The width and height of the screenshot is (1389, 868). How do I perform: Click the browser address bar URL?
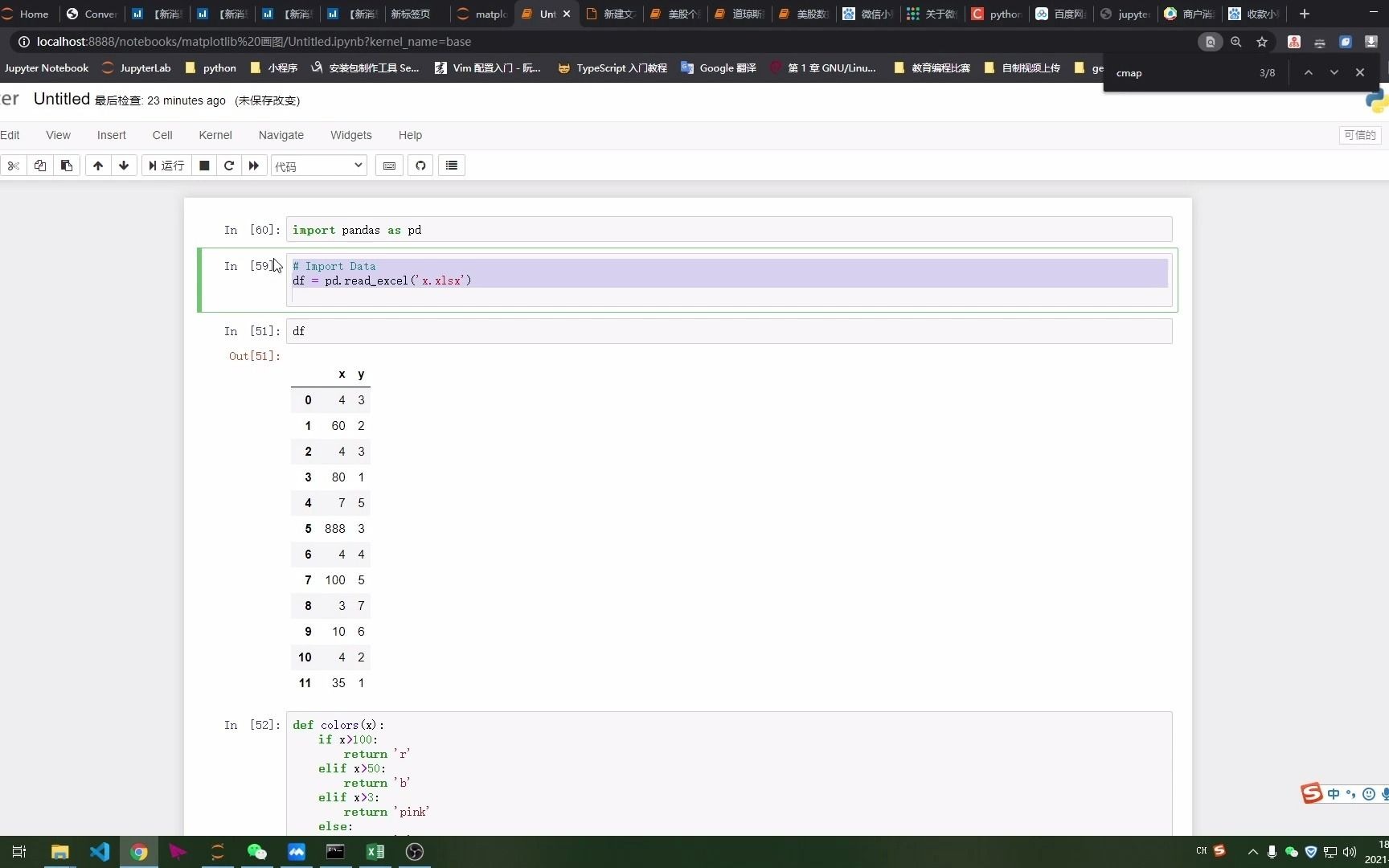(x=254, y=42)
